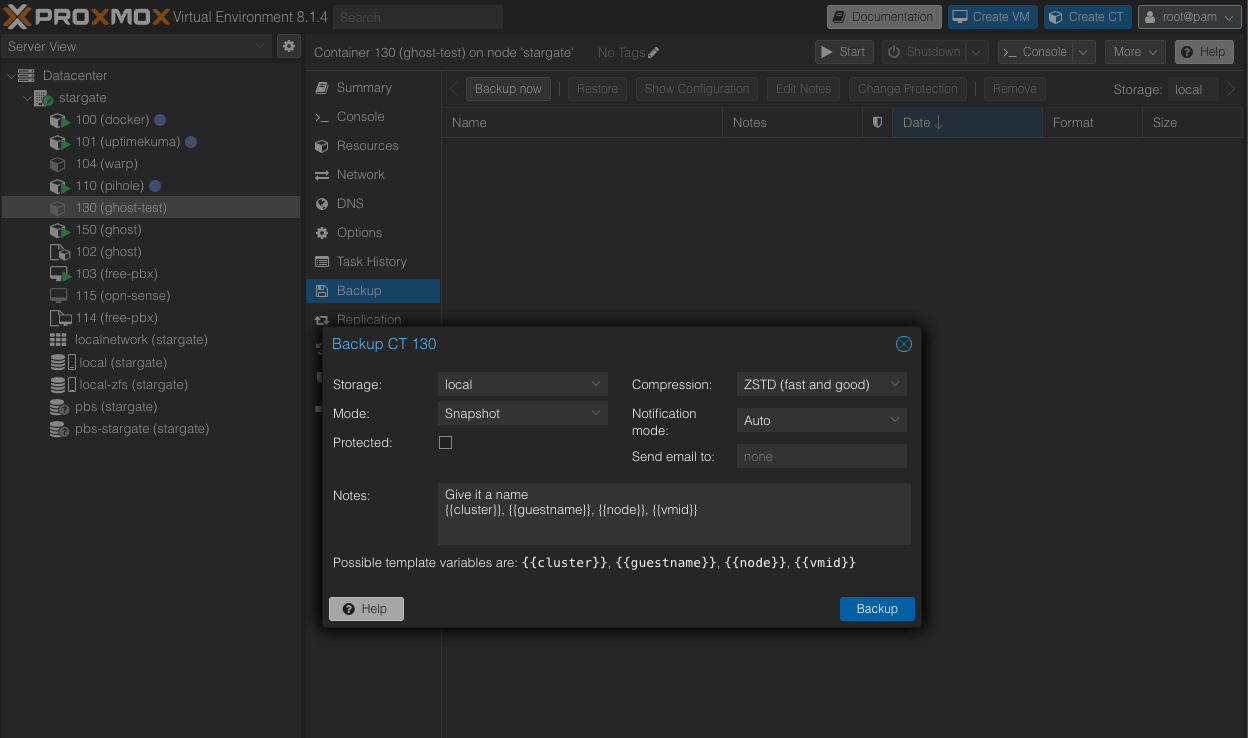
Task: Expand the Compression ZSTD dropdown
Action: (x=821, y=385)
